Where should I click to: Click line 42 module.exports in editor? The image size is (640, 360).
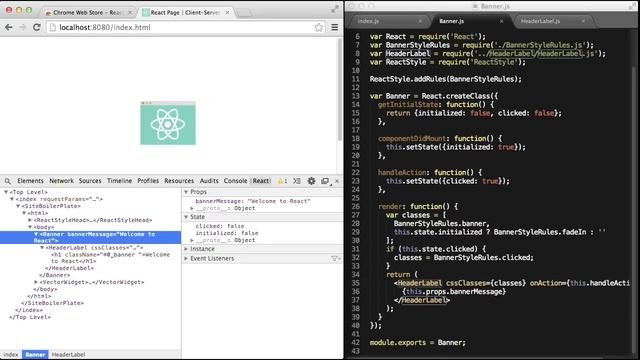(417, 343)
